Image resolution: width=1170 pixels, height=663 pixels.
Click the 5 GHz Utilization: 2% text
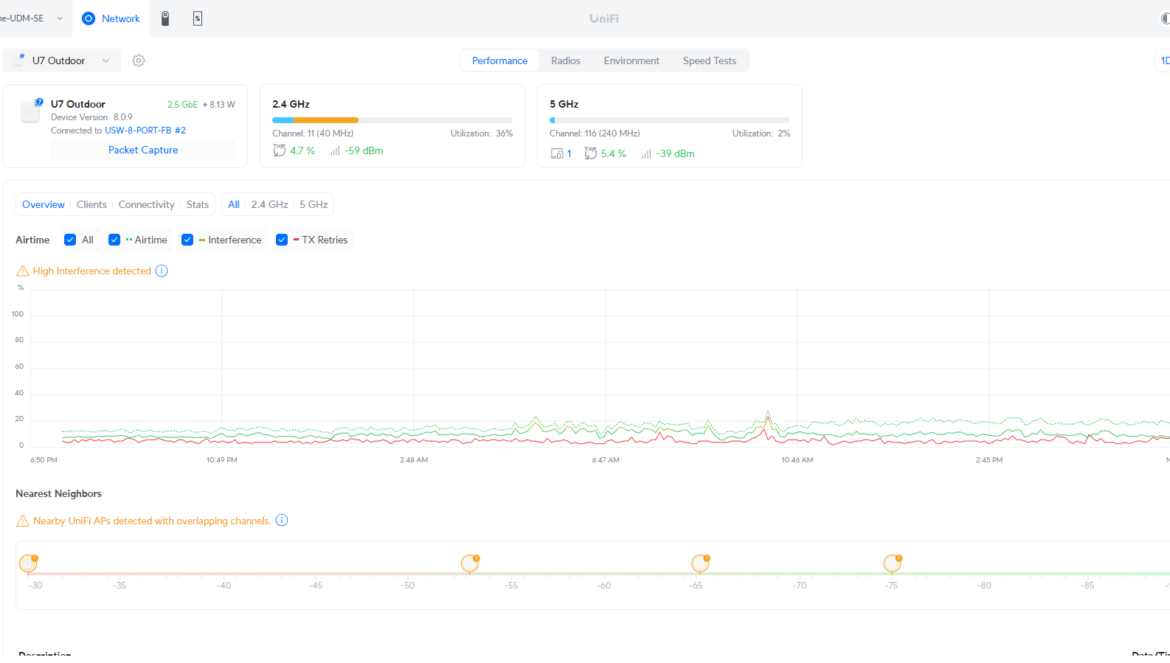click(x=761, y=133)
